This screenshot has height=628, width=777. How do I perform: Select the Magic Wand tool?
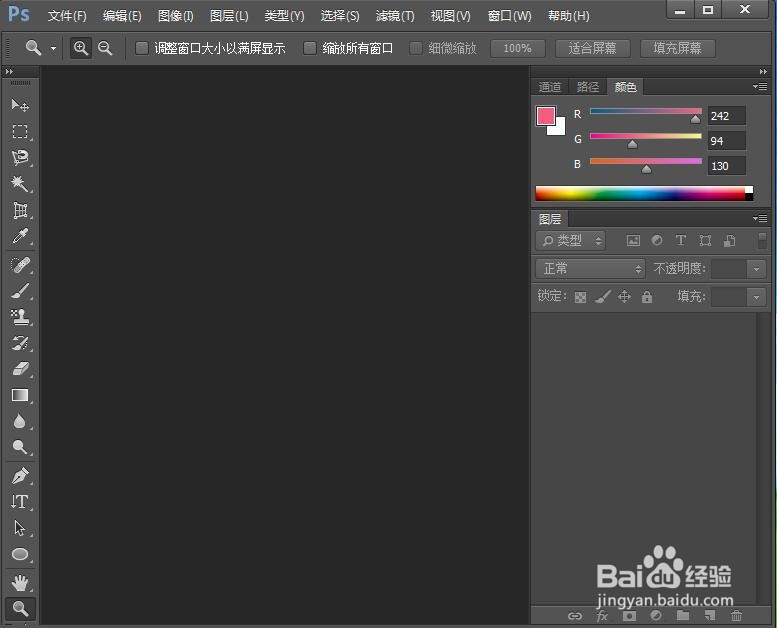[20, 184]
